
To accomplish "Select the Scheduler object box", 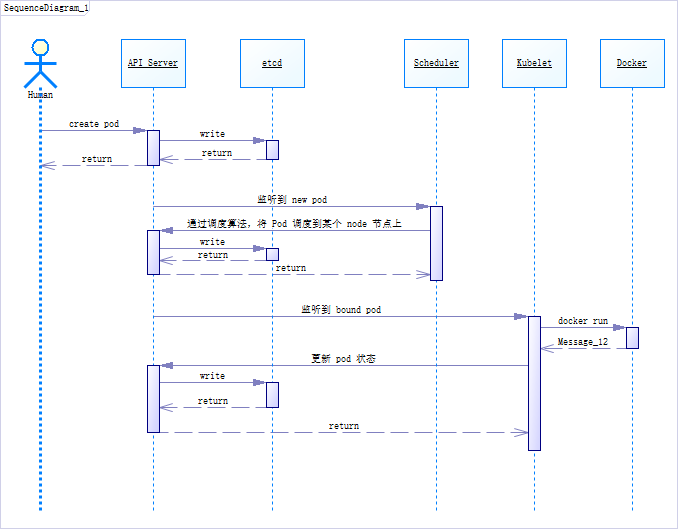I will 436,64.
